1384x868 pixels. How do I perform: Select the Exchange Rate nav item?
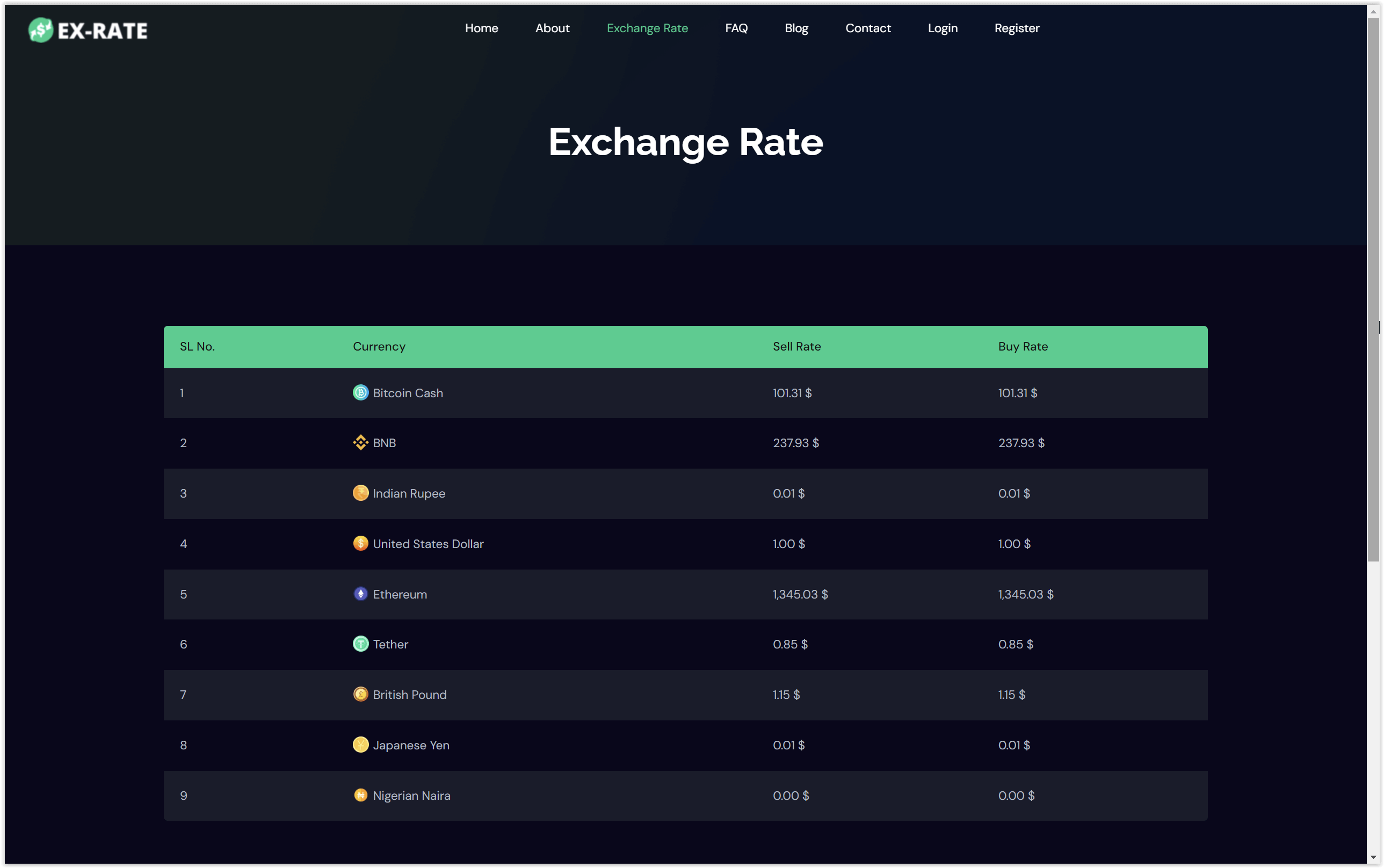point(647,28)
